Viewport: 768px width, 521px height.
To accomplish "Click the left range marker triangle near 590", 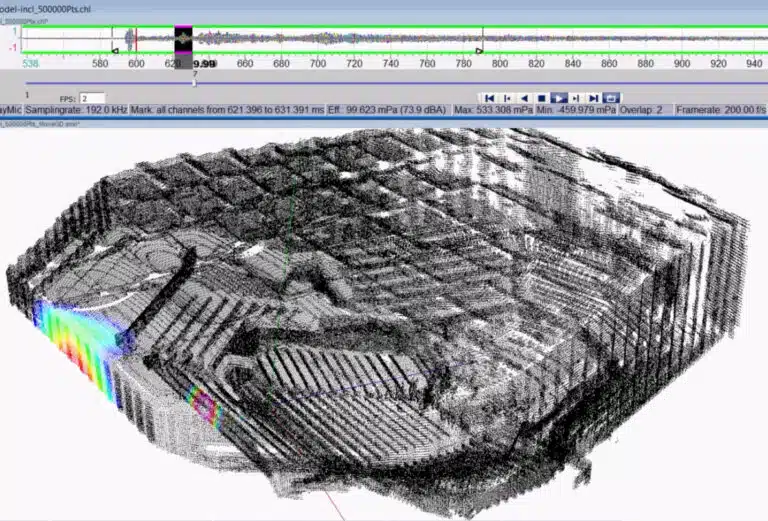I will point(115,49).
